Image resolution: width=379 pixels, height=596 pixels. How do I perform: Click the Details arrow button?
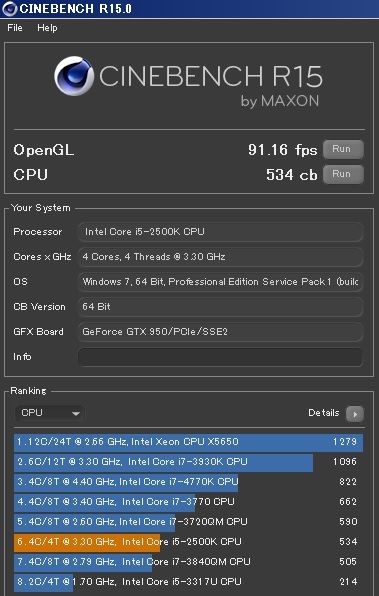coord(355,414)
